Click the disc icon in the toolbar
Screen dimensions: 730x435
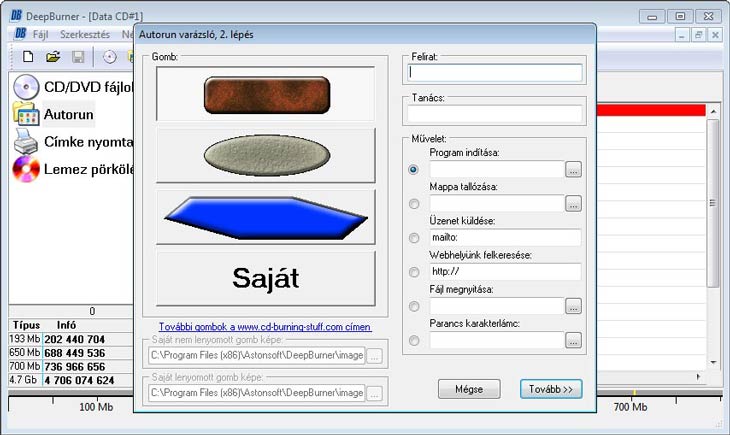[x=109, y=57]
